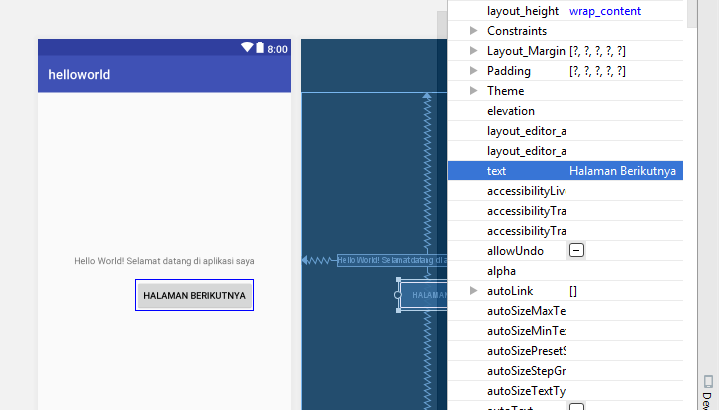719x410 pixels.
Task: Expand the Theme property group
Action: (x=474, y=91)
